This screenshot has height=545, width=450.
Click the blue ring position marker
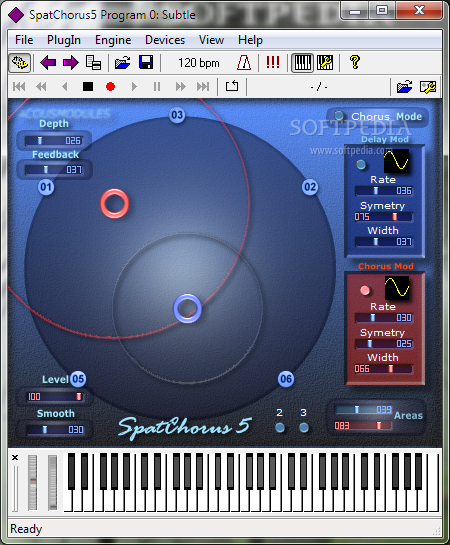(188, 309)
